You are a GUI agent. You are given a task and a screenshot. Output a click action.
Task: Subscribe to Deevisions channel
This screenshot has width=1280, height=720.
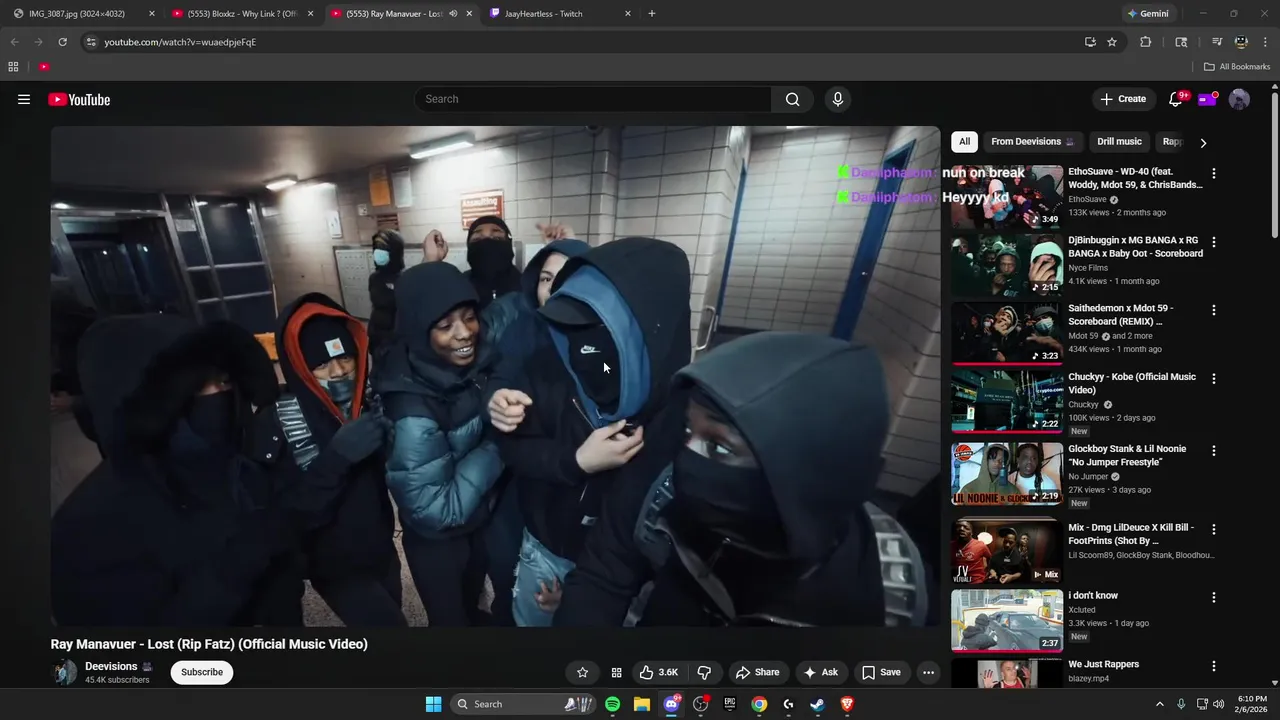pyautogui.click(x=202, y=672)
